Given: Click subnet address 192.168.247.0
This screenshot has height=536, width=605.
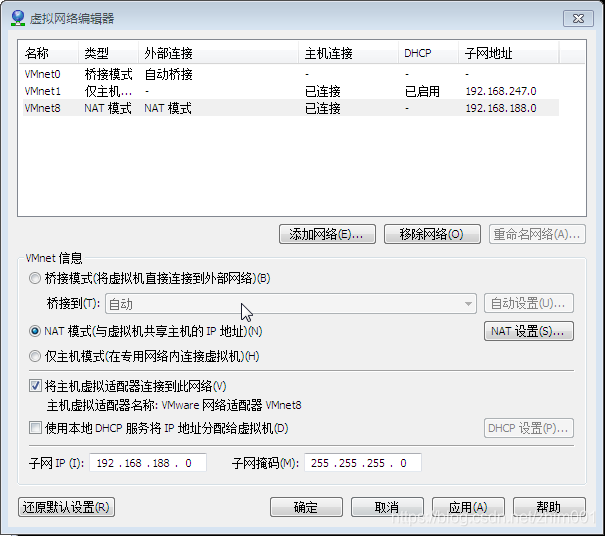Looking at the screenshot, I should click(501, 91).
